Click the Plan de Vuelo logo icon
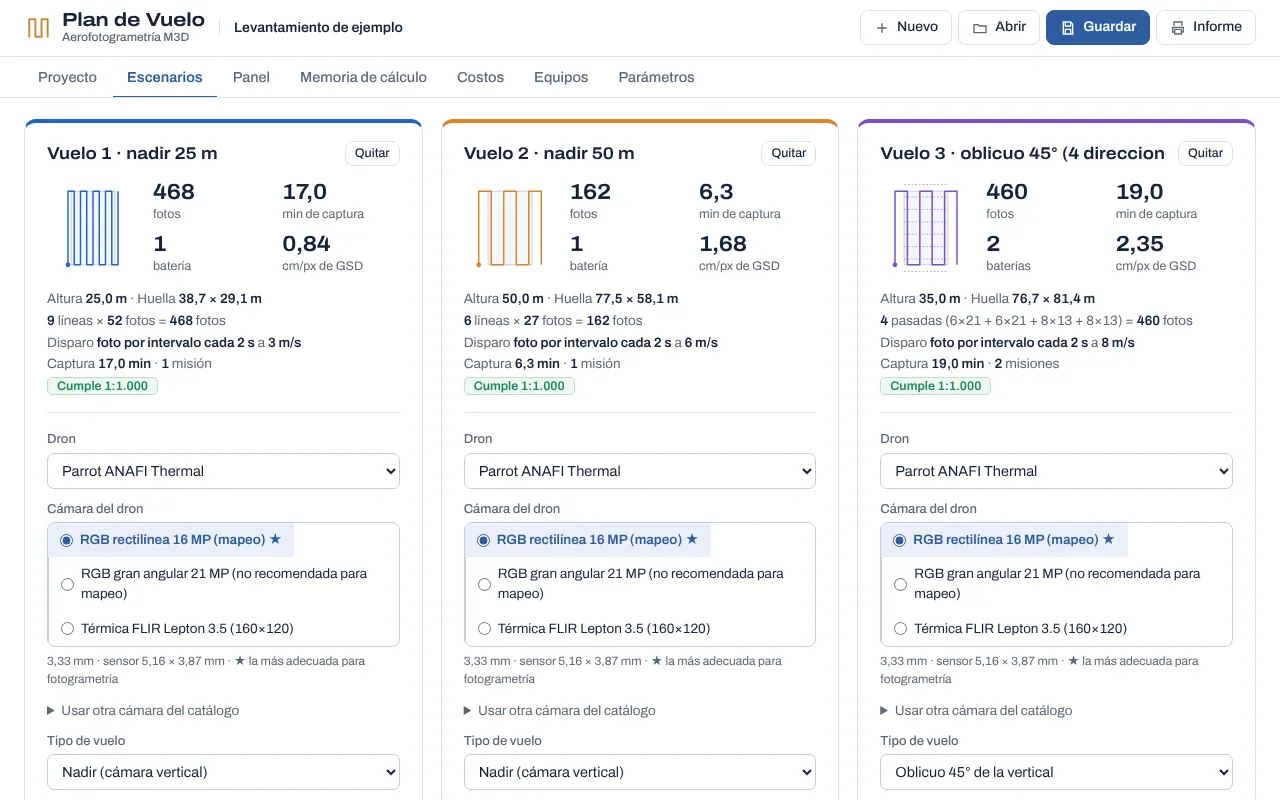The height and width of the screenshot is (800, 1280). (38, 28)
